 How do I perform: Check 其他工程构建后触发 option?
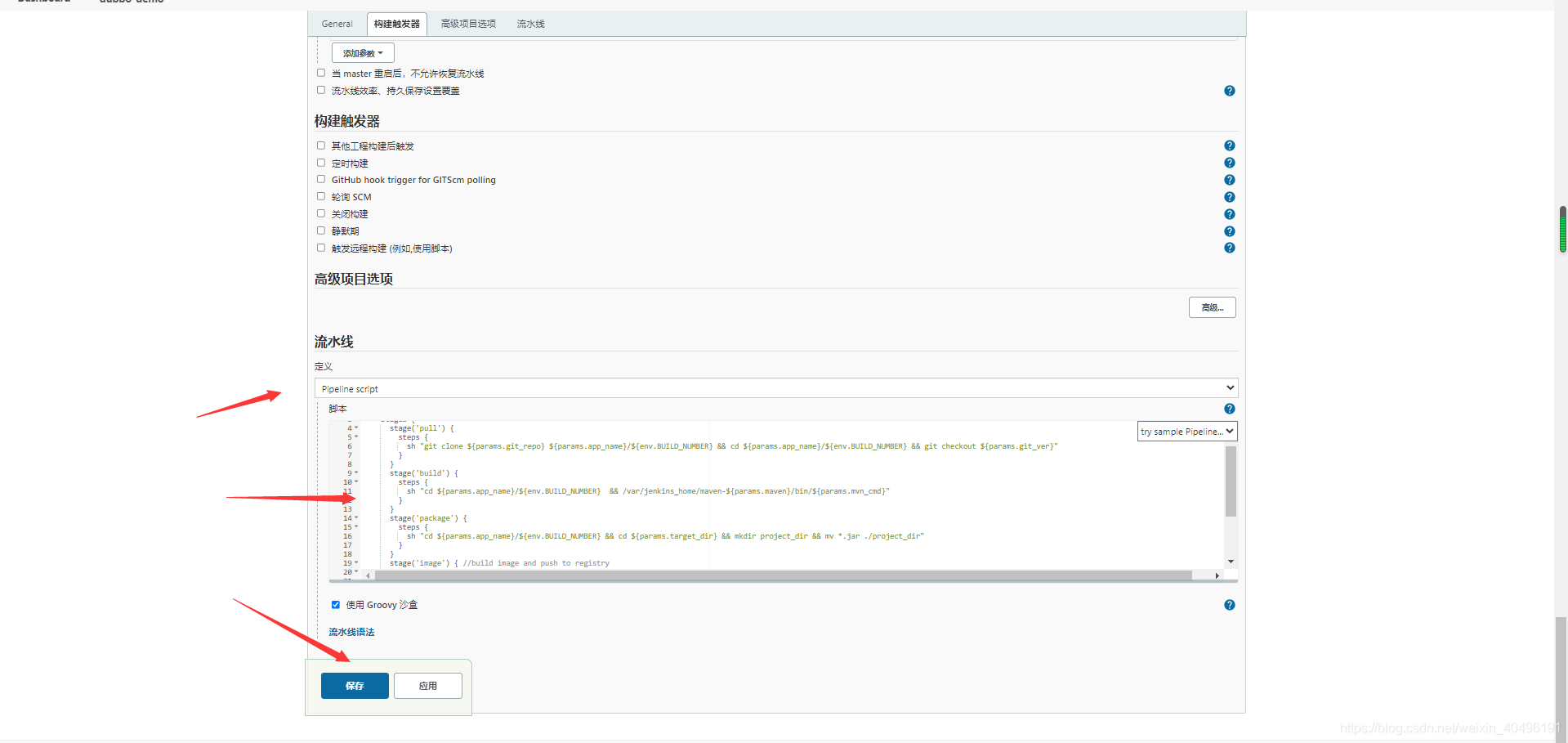tap(321, 145)
